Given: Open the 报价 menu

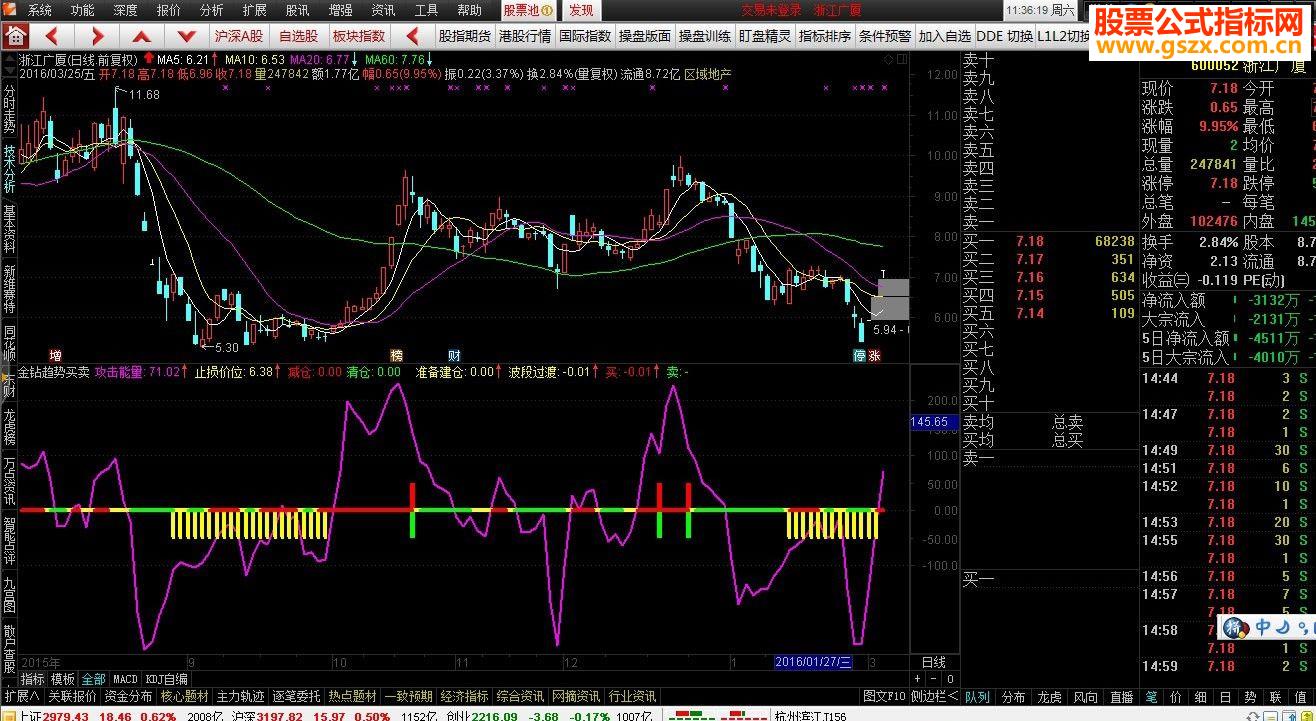Looking at the screenshot, I should tap(169, 10).
